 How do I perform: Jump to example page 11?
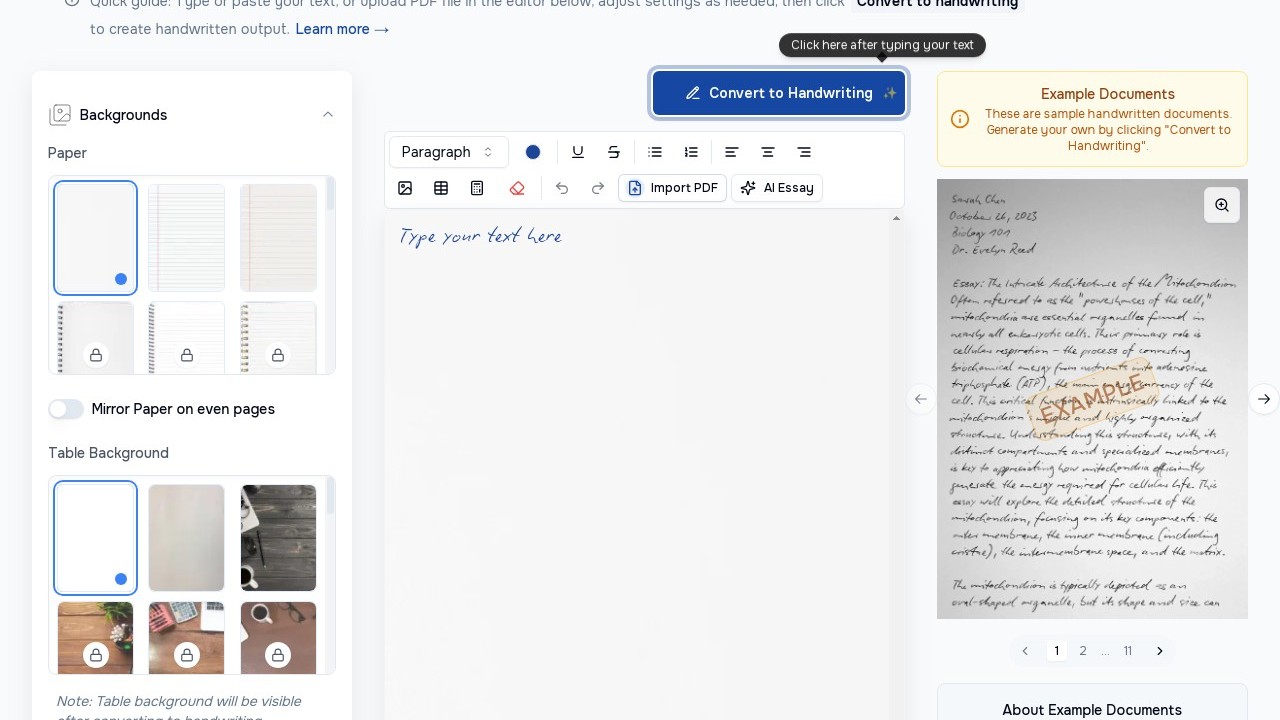(x=1127, y=651)
